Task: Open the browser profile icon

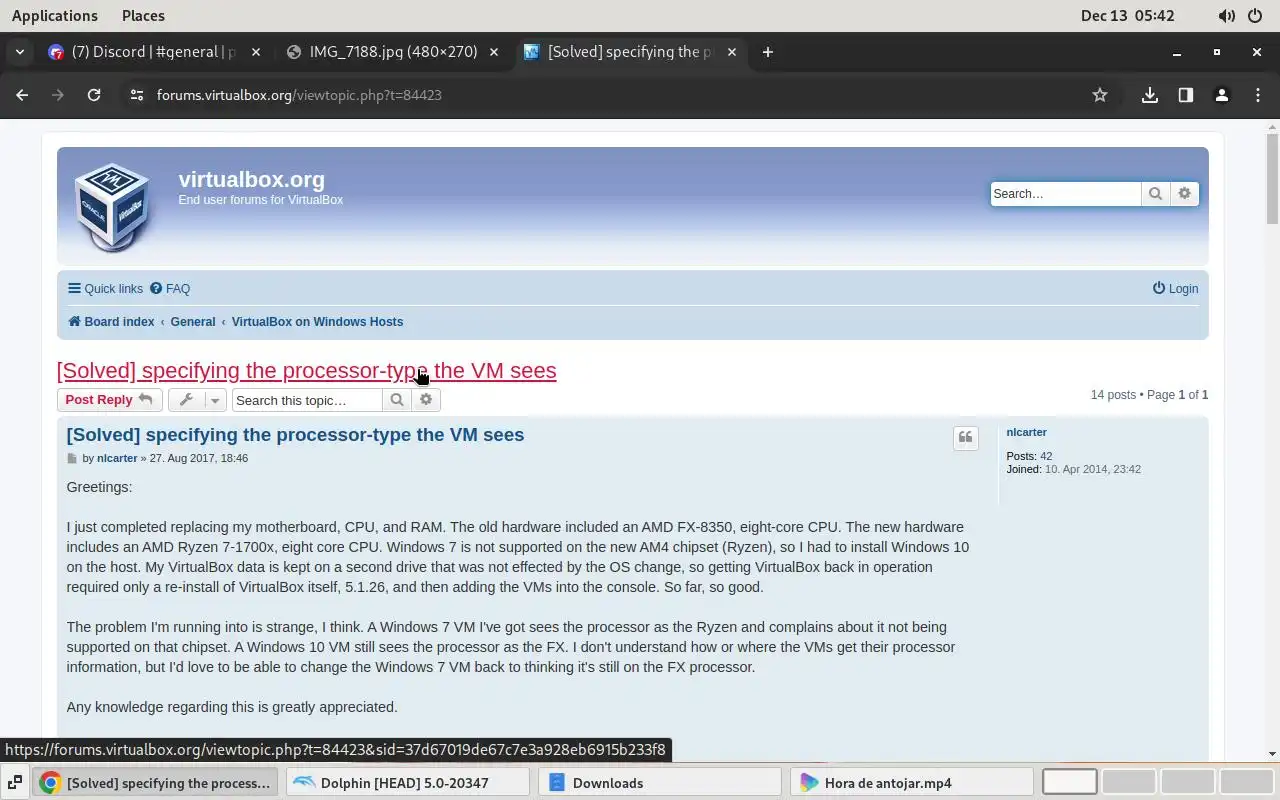Action: (x=1222, y=95)
